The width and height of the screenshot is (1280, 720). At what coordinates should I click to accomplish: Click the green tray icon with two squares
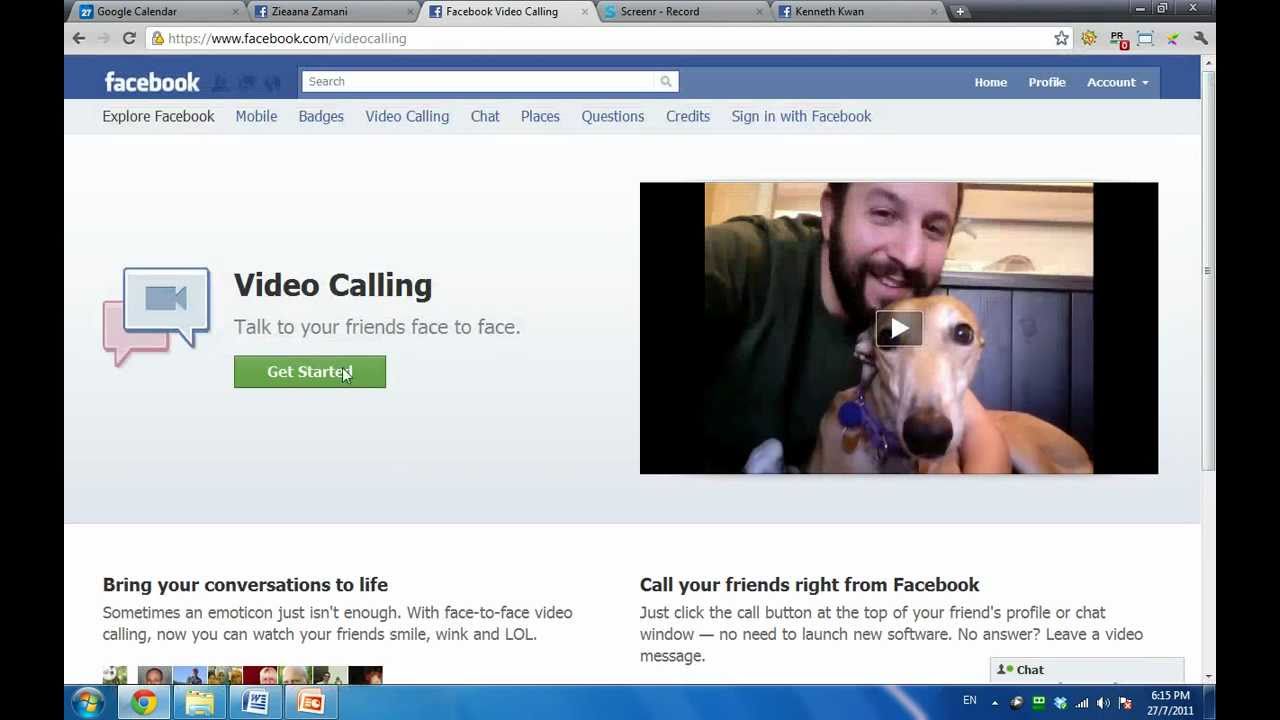(x=1039, y=703)
